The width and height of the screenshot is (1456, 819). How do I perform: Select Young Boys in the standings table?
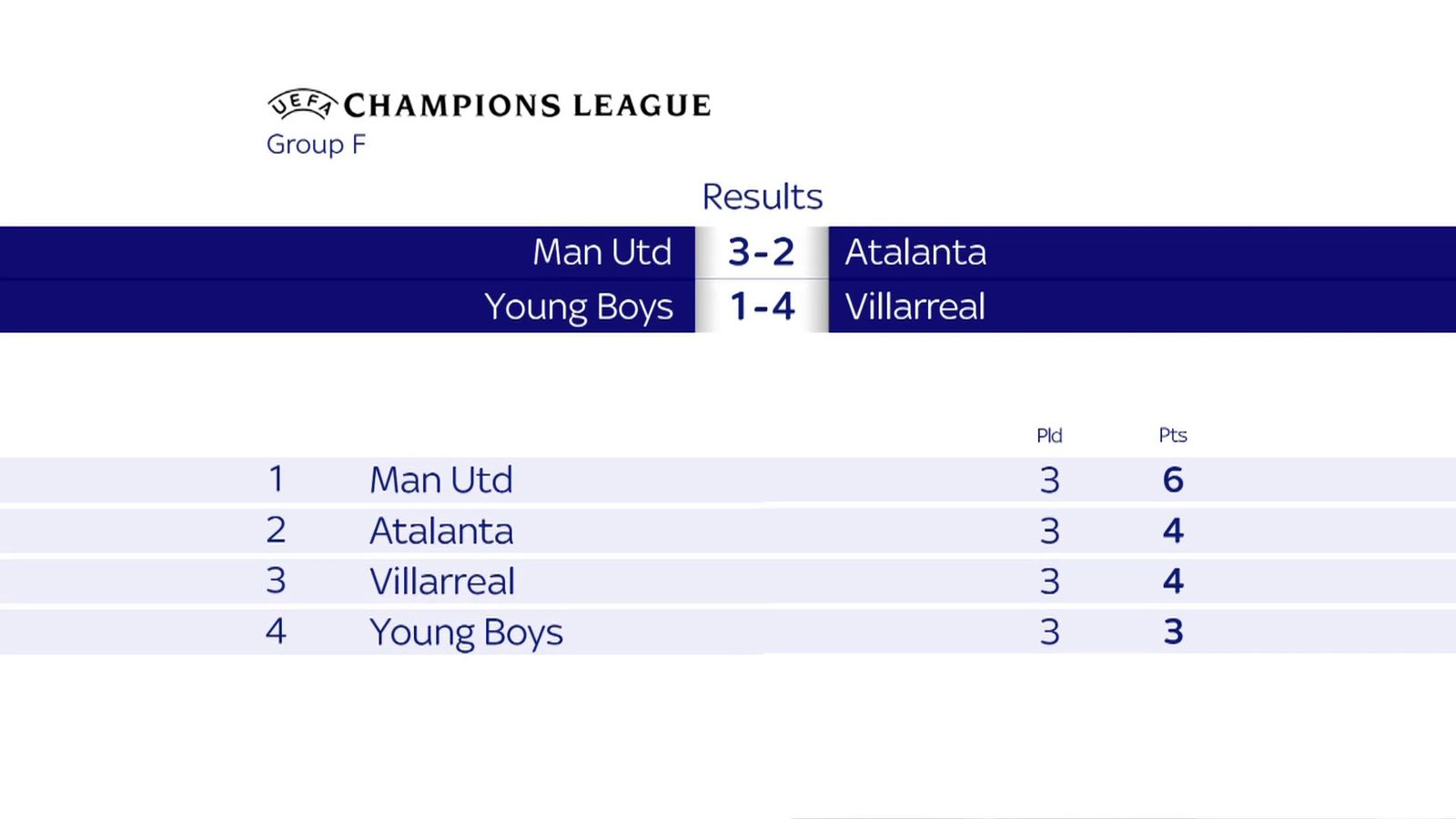coord(466,632)
